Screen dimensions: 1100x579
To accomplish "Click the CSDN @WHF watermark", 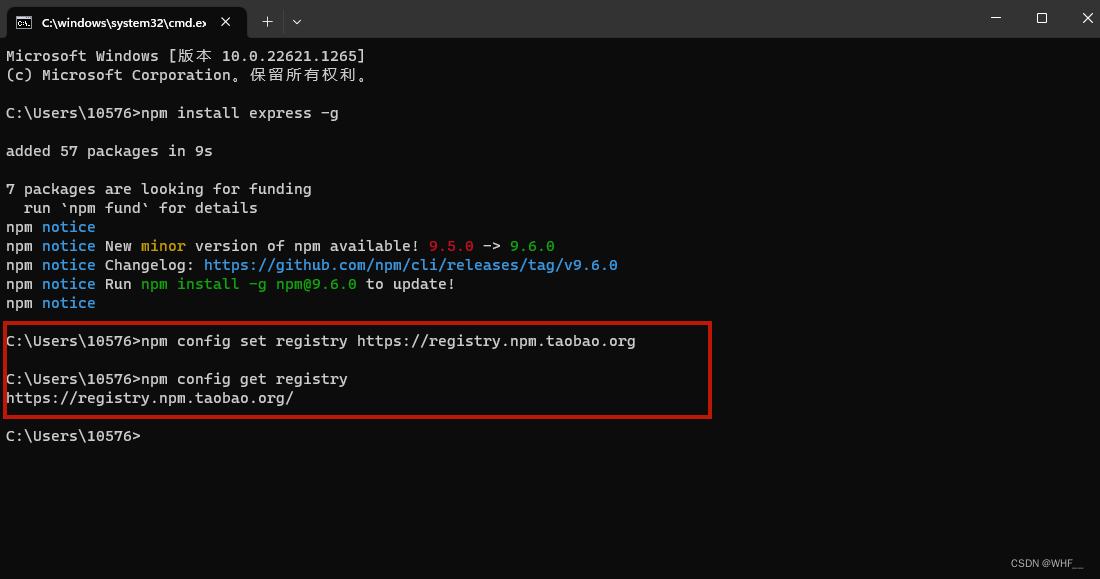I will (x=1047, y=564).
